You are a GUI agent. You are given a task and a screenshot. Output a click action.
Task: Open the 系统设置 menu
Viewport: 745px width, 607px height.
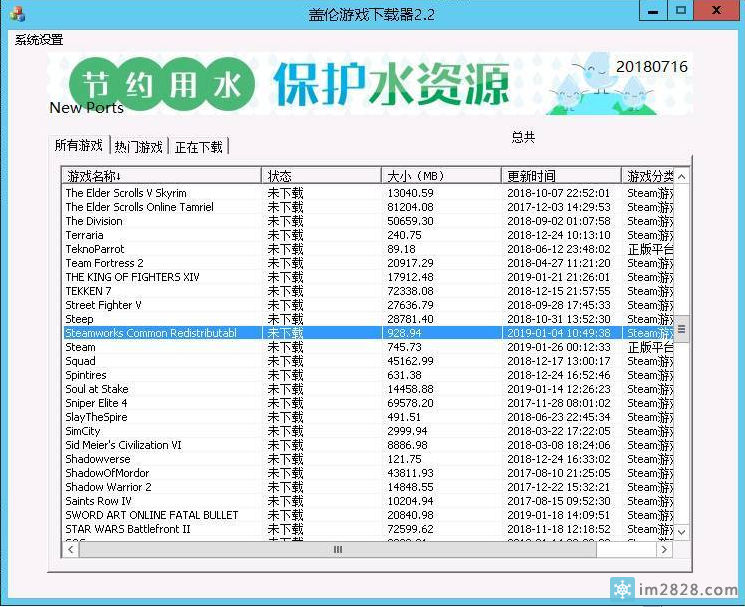[39, 40]
